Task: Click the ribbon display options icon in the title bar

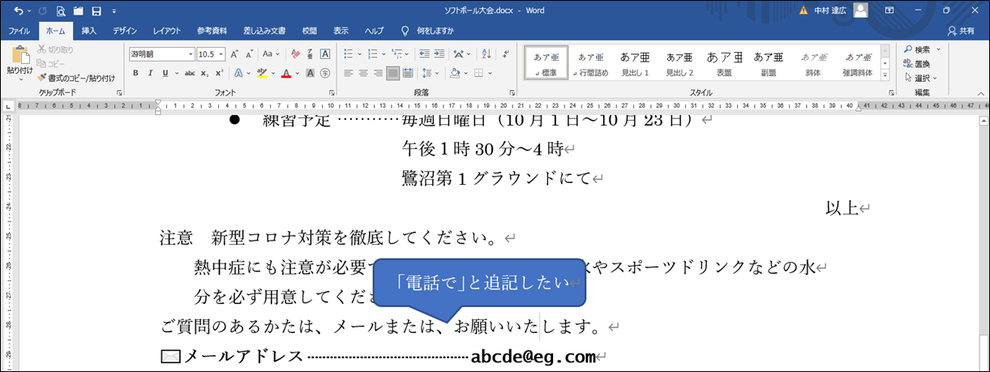Action: pyautogui.click(x=889, y=11)
